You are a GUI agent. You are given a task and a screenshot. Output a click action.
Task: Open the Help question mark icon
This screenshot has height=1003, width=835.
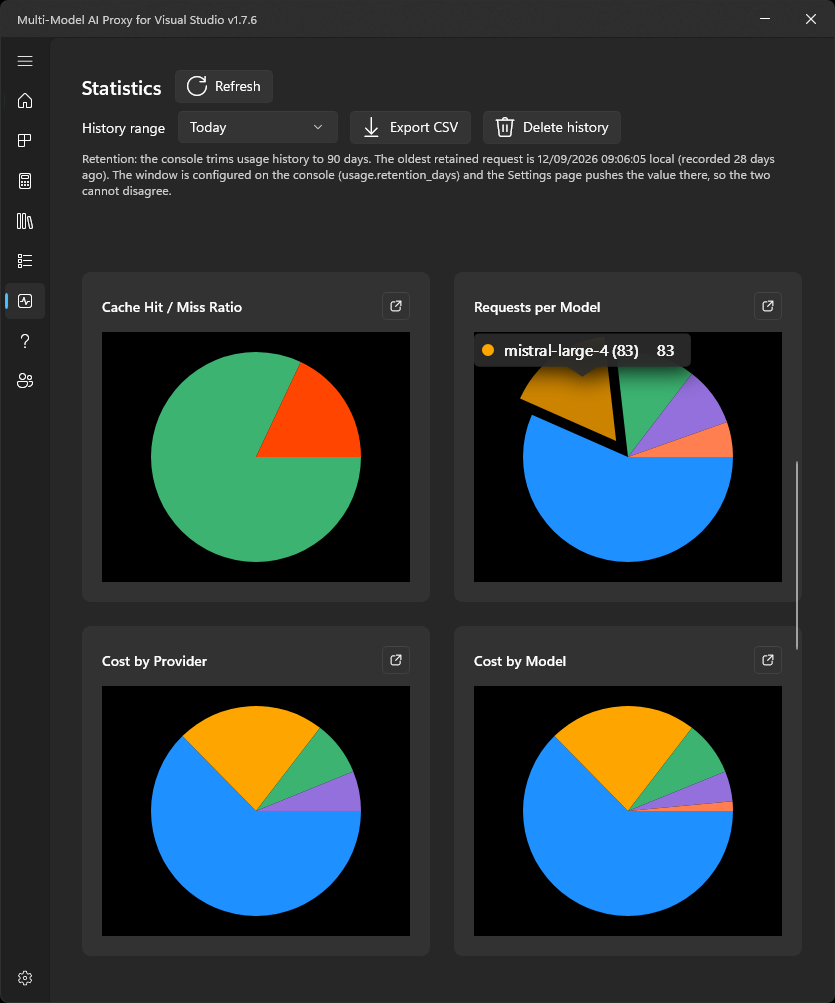pos(25,341)
